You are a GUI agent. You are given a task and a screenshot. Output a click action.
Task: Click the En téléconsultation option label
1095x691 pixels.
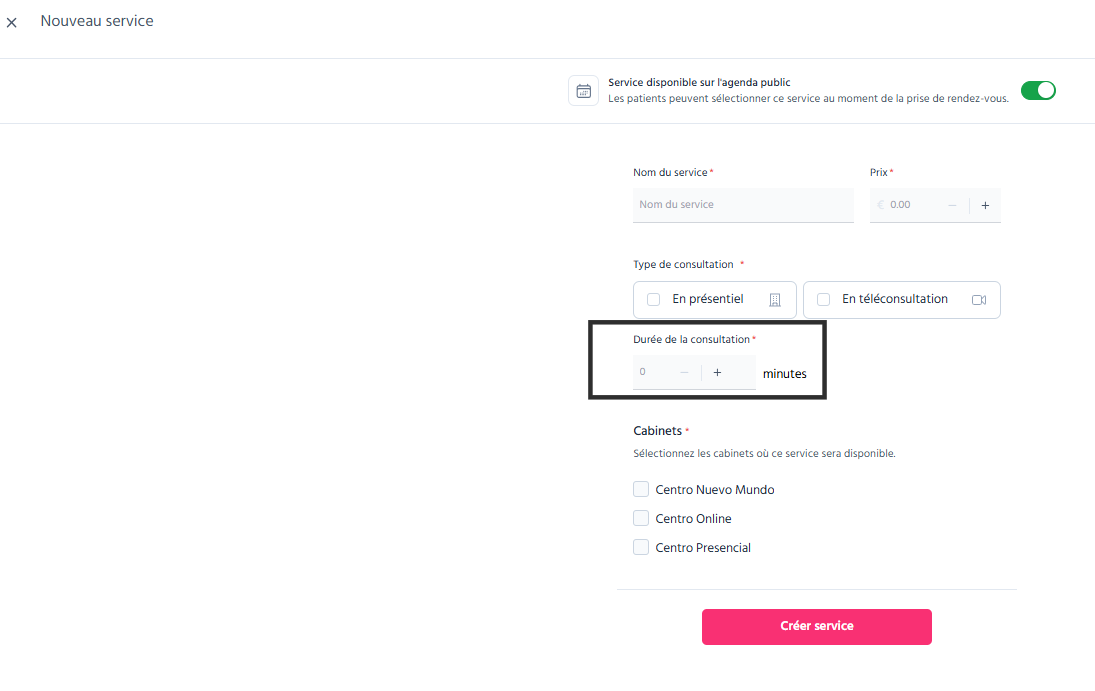(x=895, y=299)
